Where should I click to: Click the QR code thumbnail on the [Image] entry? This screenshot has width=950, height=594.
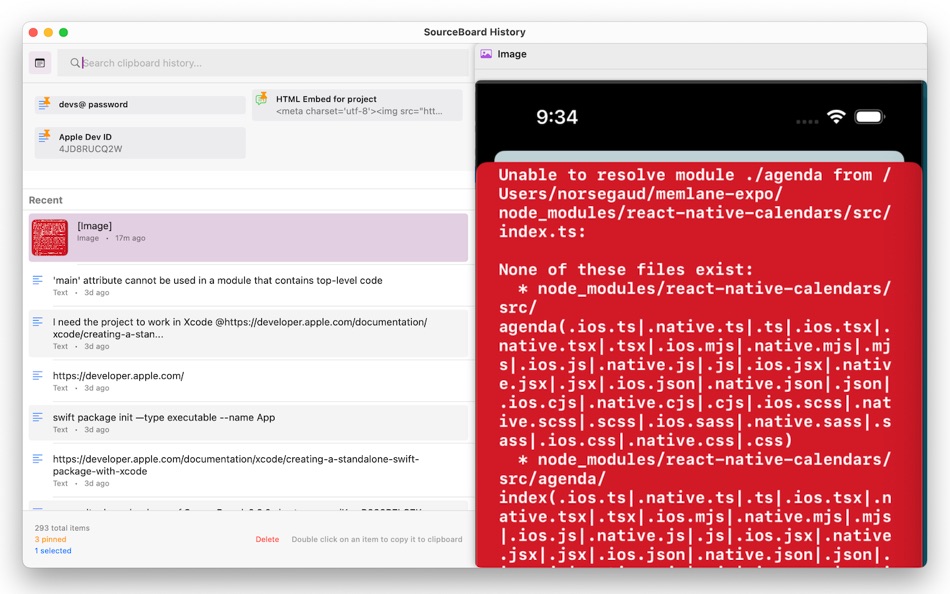(x=49, y=237)
